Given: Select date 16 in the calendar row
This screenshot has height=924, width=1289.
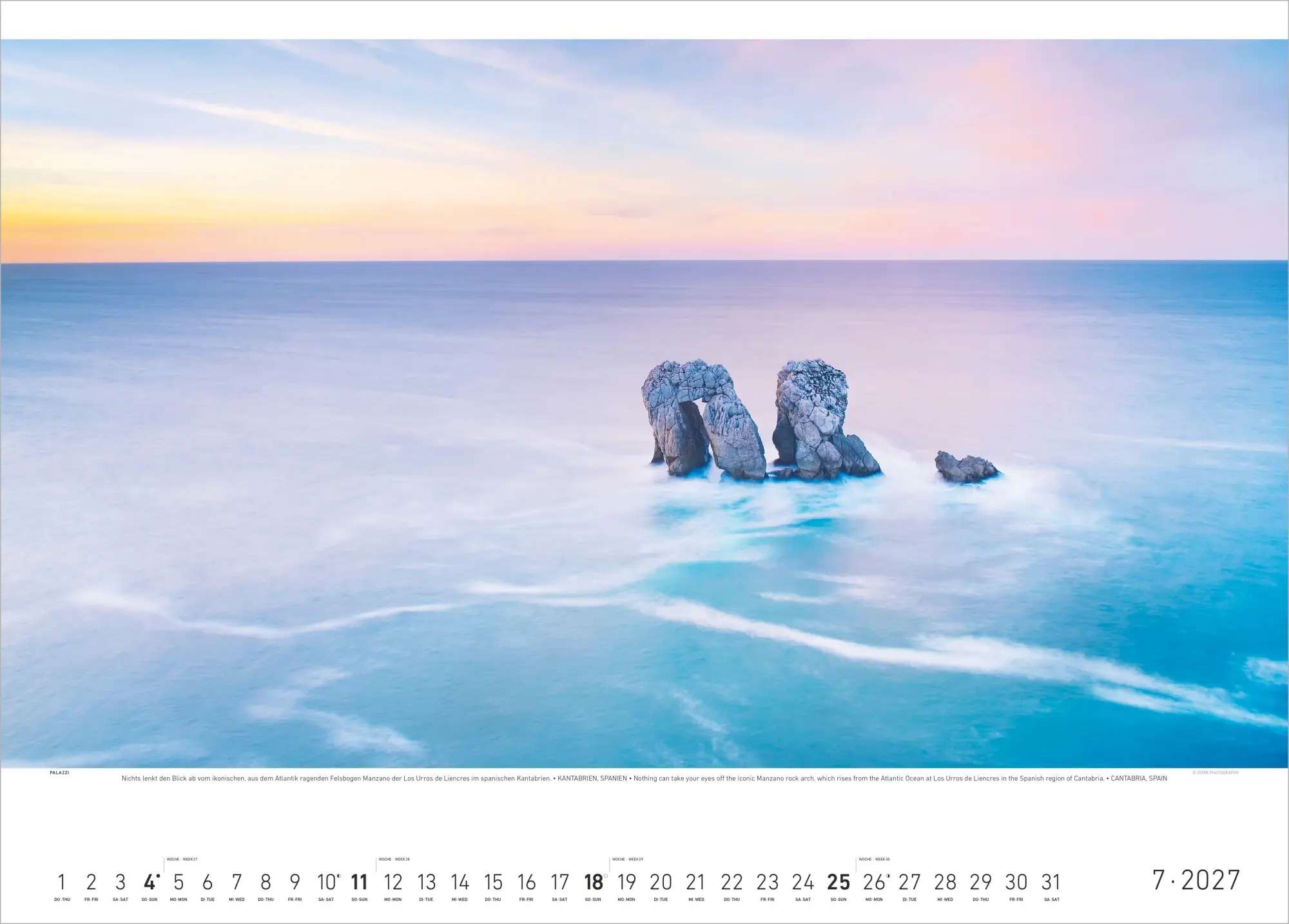Looking at the screenshot, I should click(x=526, y=881).
